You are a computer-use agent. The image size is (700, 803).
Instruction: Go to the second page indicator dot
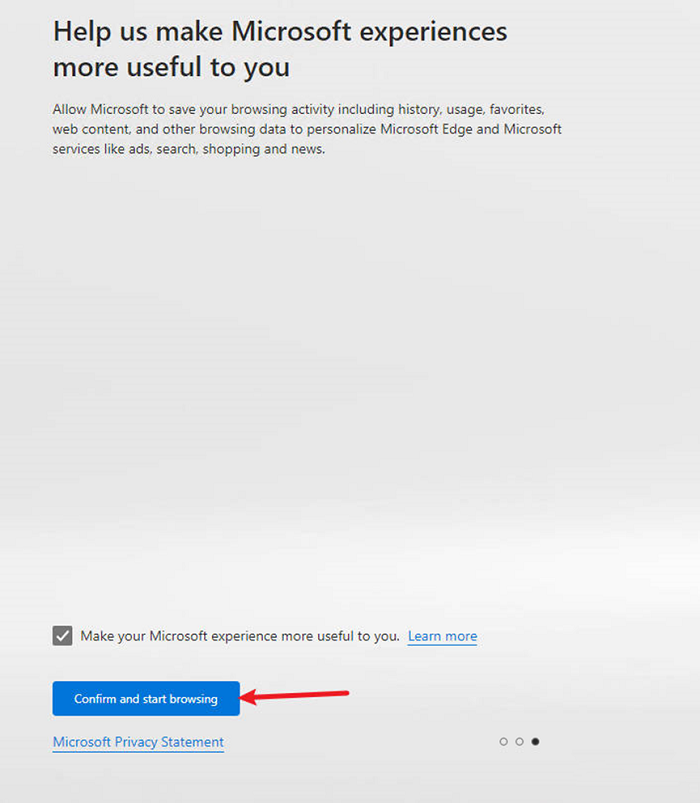coord(519,742)
